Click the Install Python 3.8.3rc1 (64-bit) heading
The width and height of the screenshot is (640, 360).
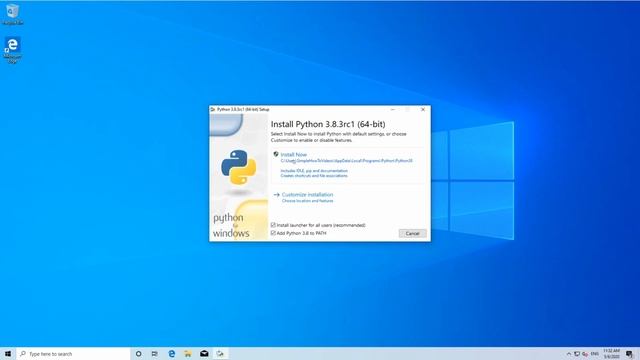pyautogui.click(x=328, y=124)
